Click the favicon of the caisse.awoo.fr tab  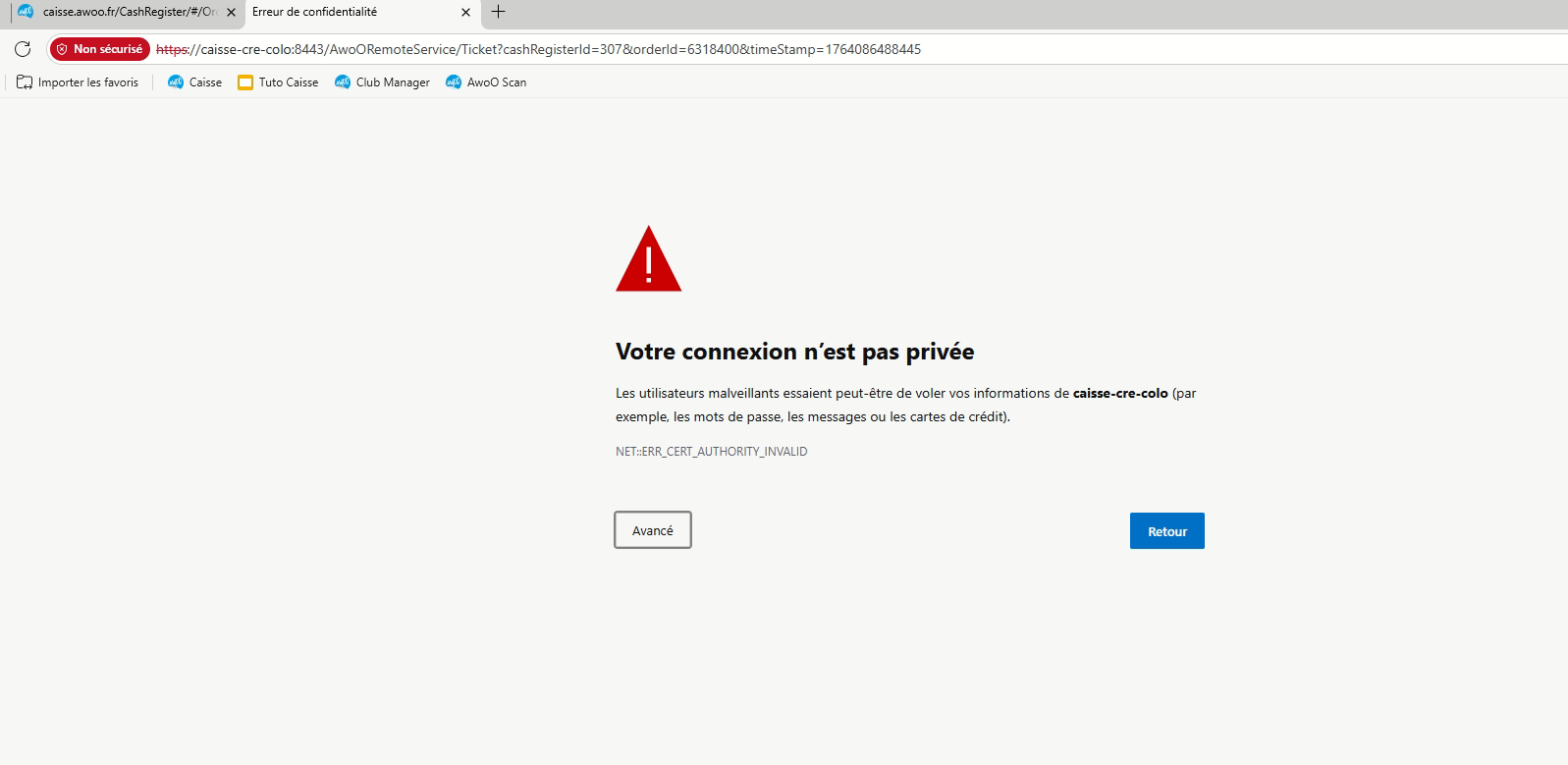(x=26, y=12)
